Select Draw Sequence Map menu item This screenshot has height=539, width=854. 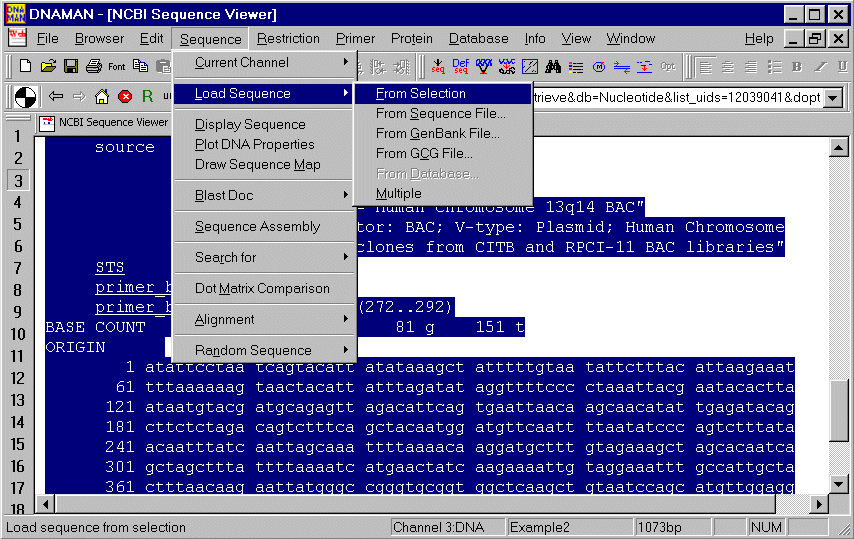click(265, 164)
